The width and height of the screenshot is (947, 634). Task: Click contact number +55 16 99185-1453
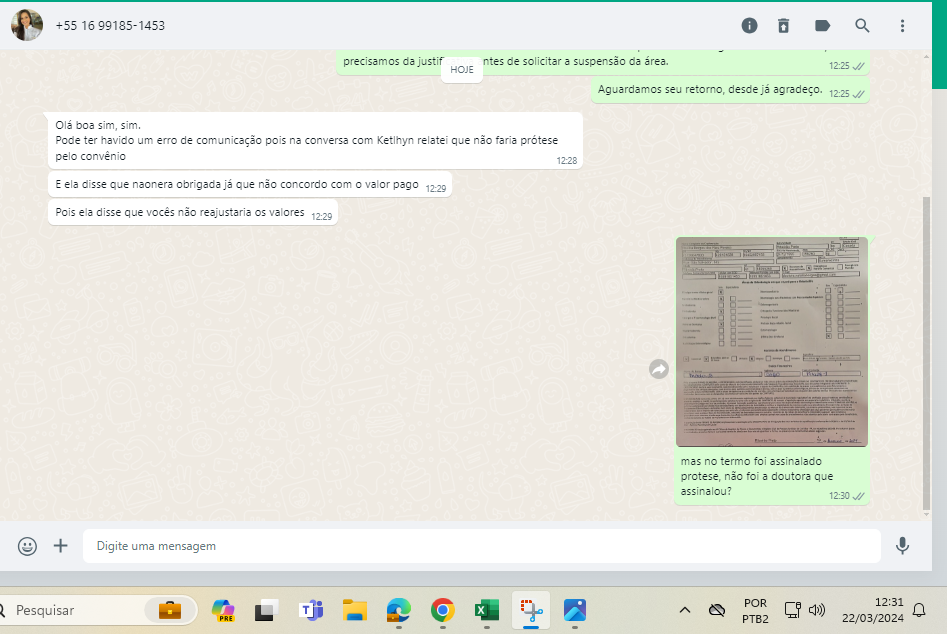click(x=110, y=25)
